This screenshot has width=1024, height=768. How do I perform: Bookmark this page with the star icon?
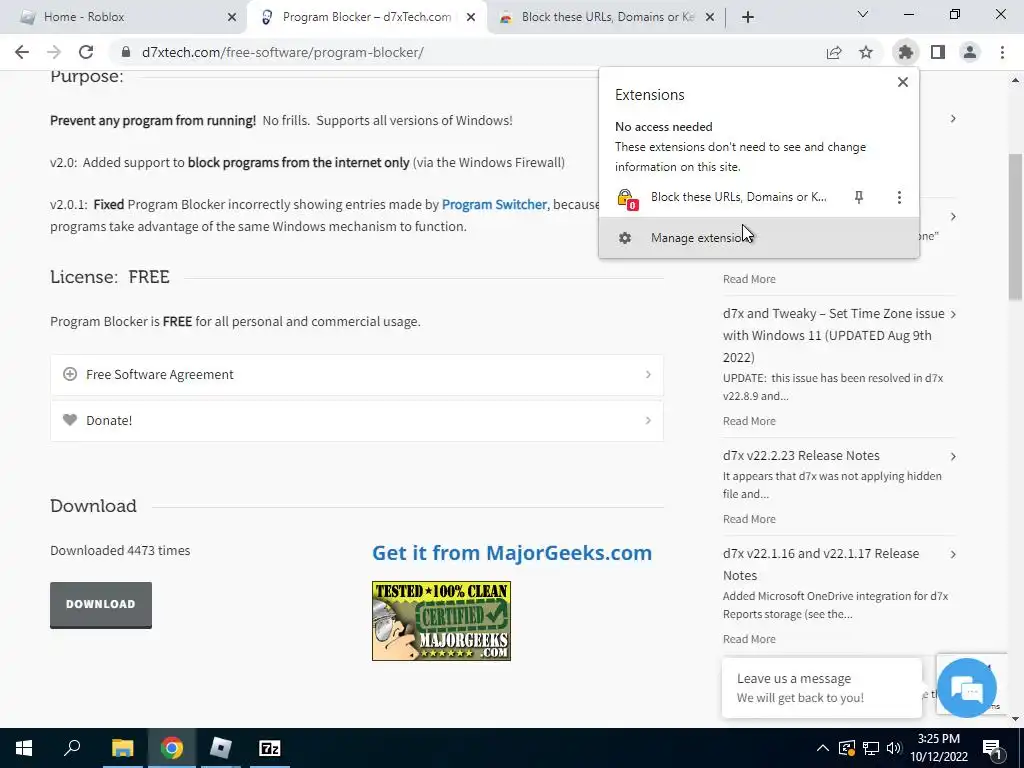click(x=866, y=52)
